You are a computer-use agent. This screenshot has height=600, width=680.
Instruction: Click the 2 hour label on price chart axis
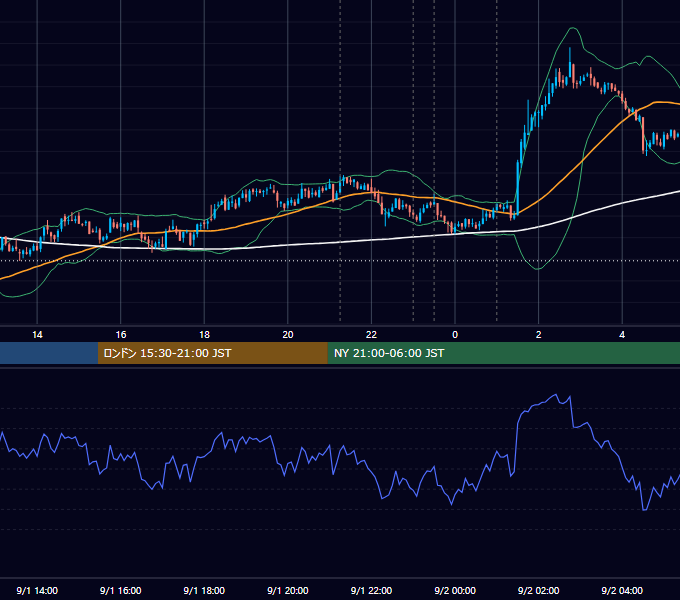pos(539,335)
